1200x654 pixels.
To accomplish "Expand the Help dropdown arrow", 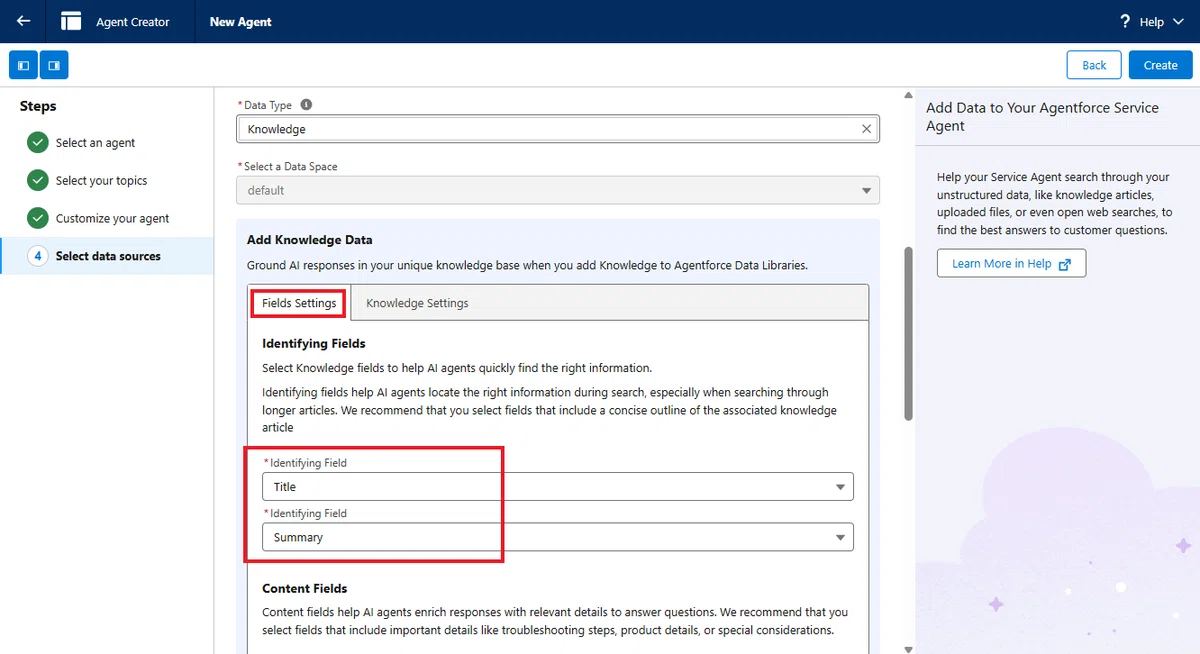I will click(x=1179, y=22).
